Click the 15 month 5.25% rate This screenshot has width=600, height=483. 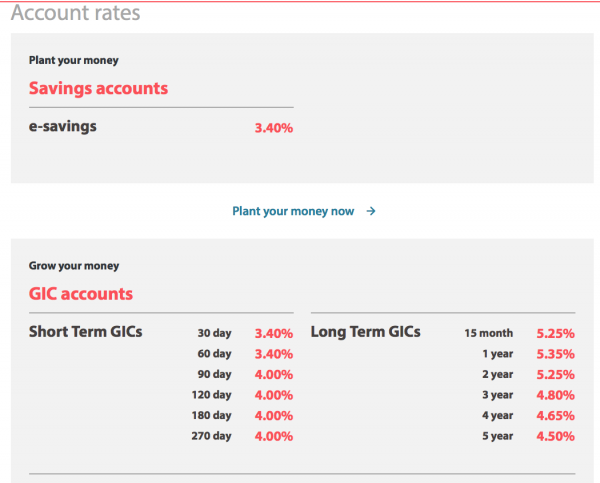[555, 333]
